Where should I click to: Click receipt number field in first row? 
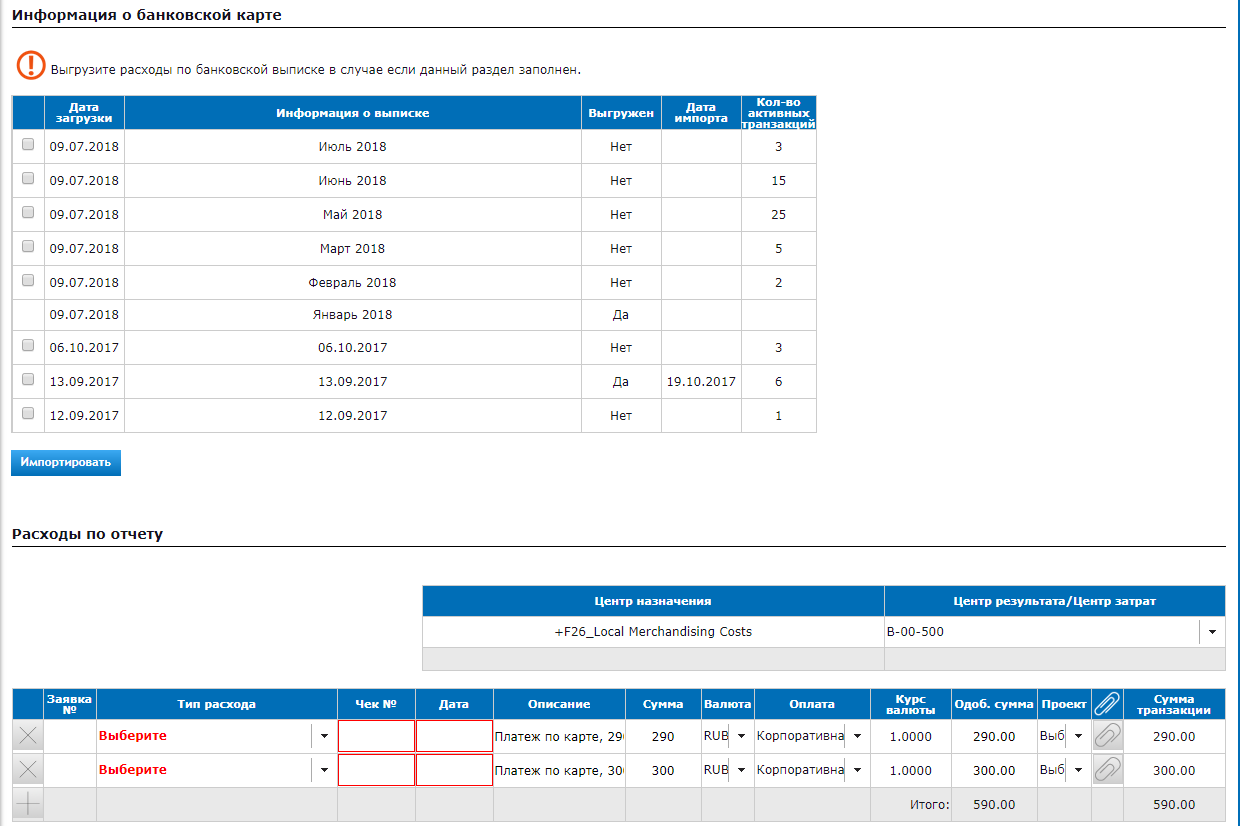[376, 736]
